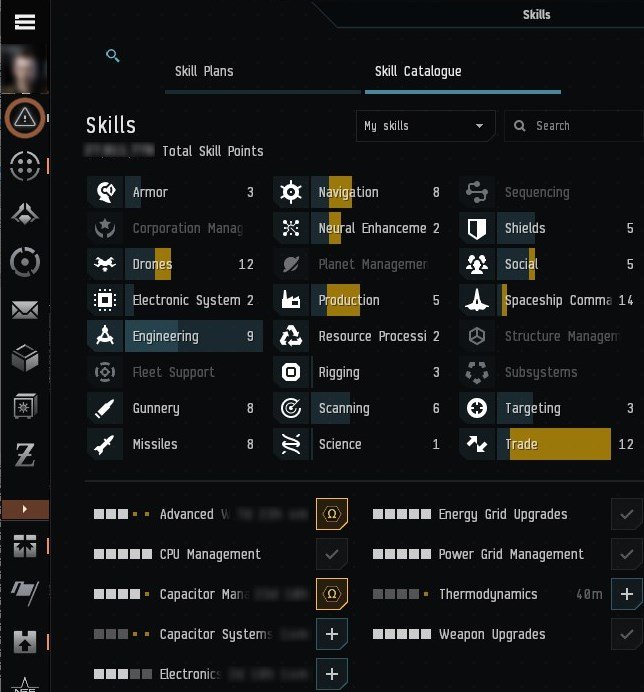Click the orange warning triangle alert icon
Viewport: 644px width, 692px height.
(25, 118)
